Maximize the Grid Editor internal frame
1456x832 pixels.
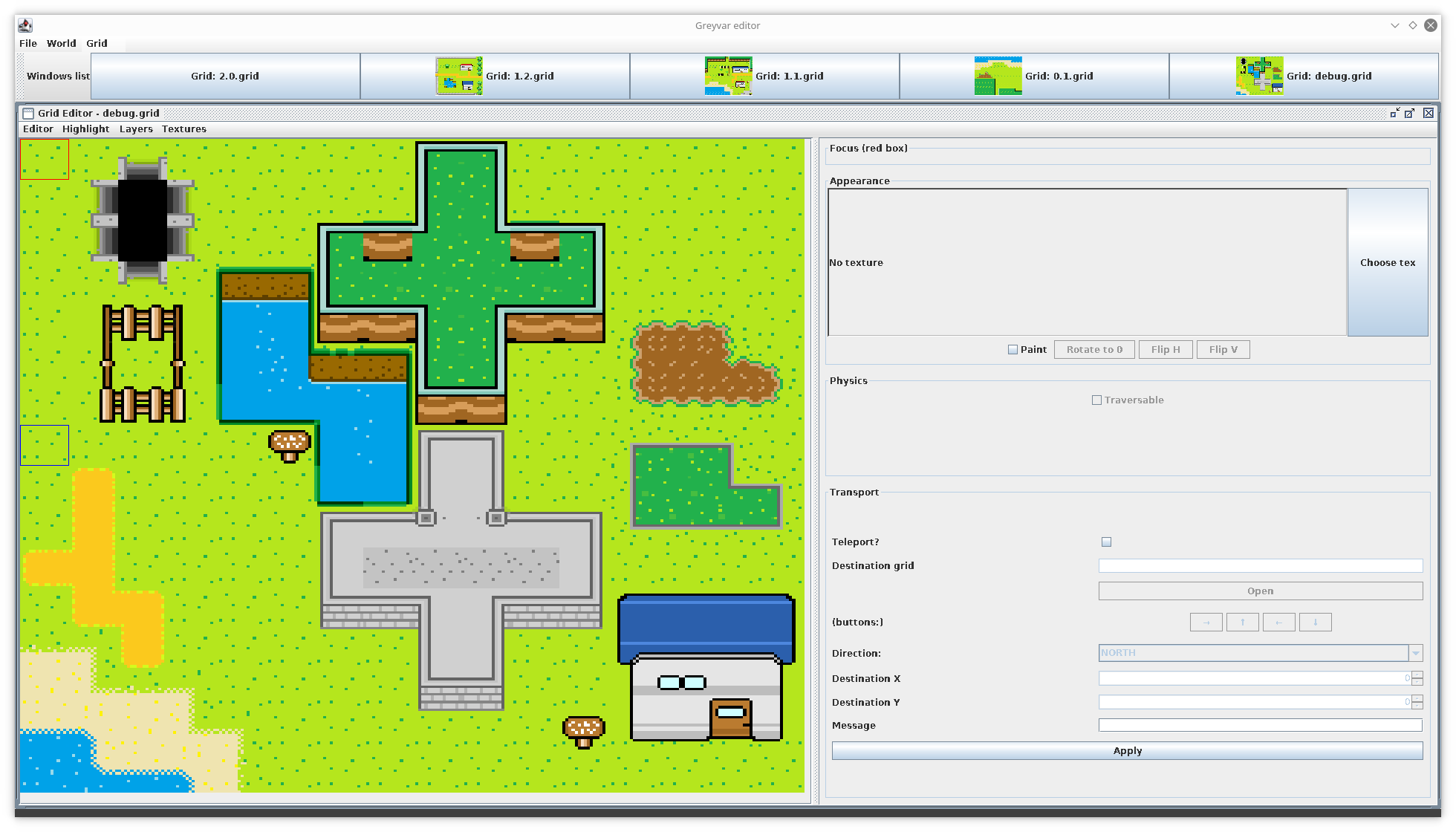pos(1409,113)
